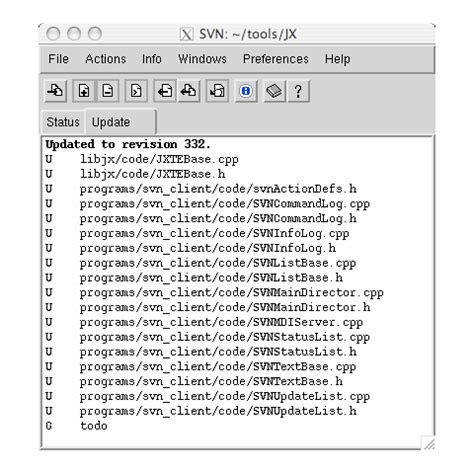Select the SVNUpdateList.cpp entry

[208, 396]
